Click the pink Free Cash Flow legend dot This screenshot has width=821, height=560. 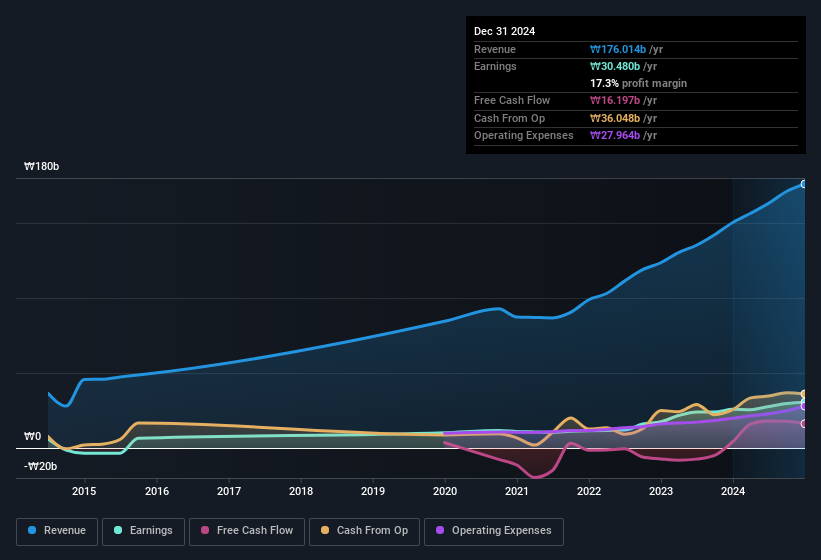point(206,530)
